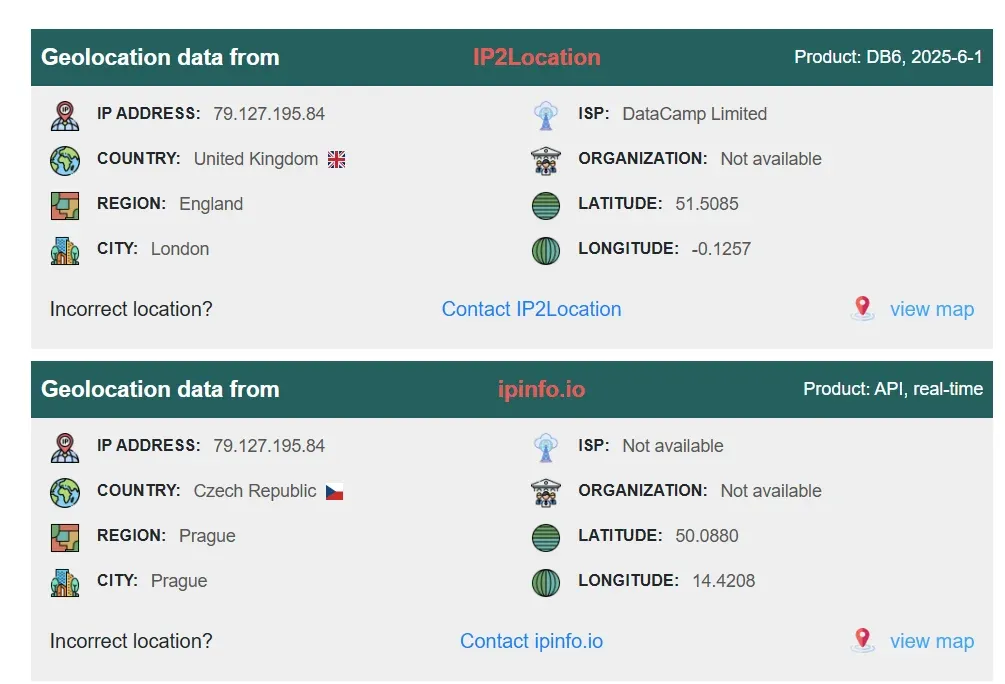Screen dimensions: 1005x684
Task: Click the map pin icon in IP2Location panel
Action: (x=863, y=308)
